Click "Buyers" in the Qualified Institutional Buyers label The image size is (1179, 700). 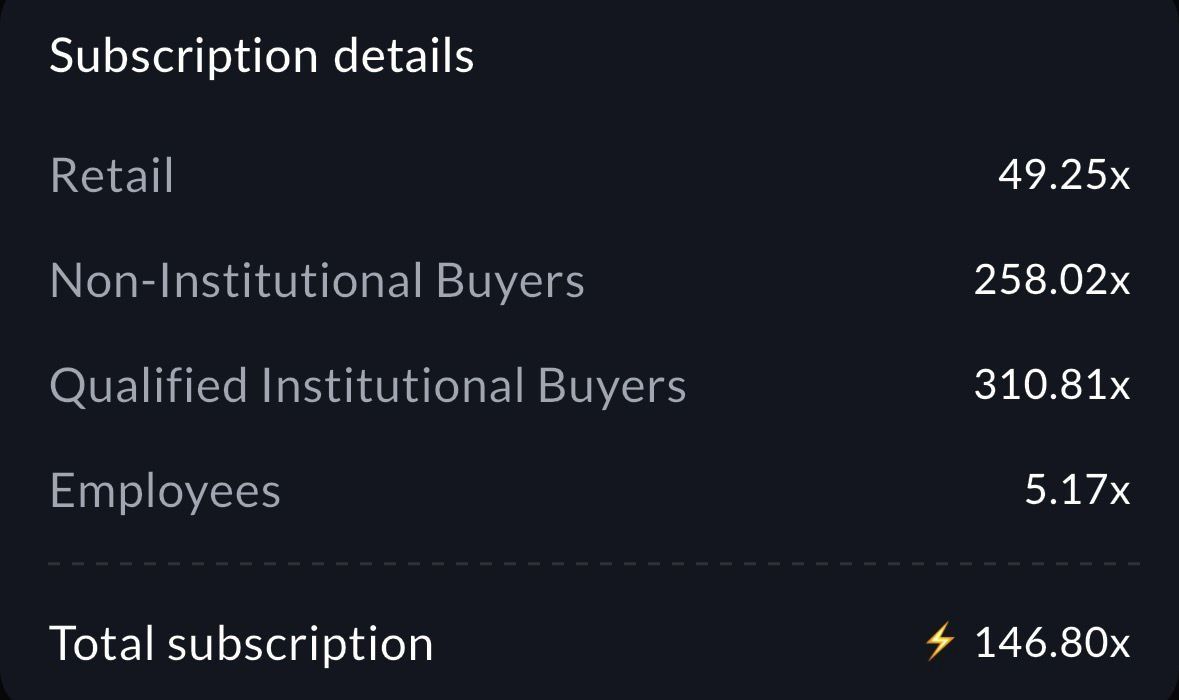tap(612, 386)
